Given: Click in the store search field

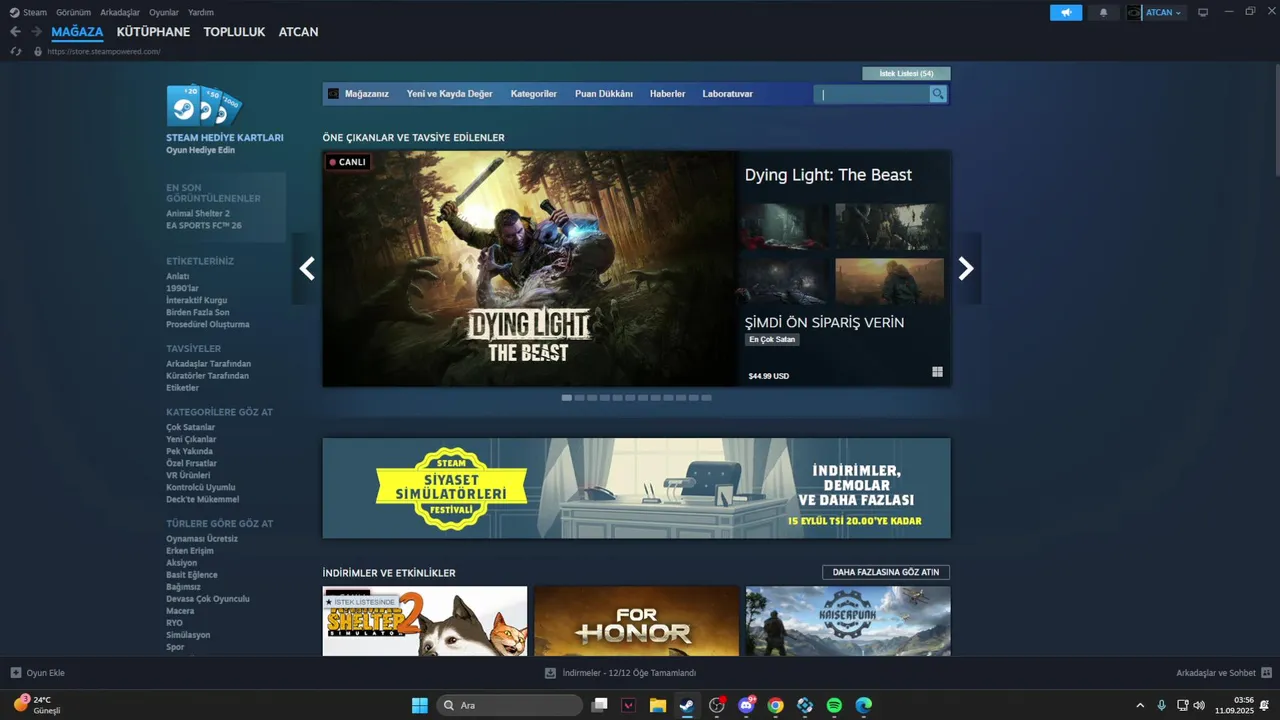Looking at the screenshot, I should coord(873,94).
